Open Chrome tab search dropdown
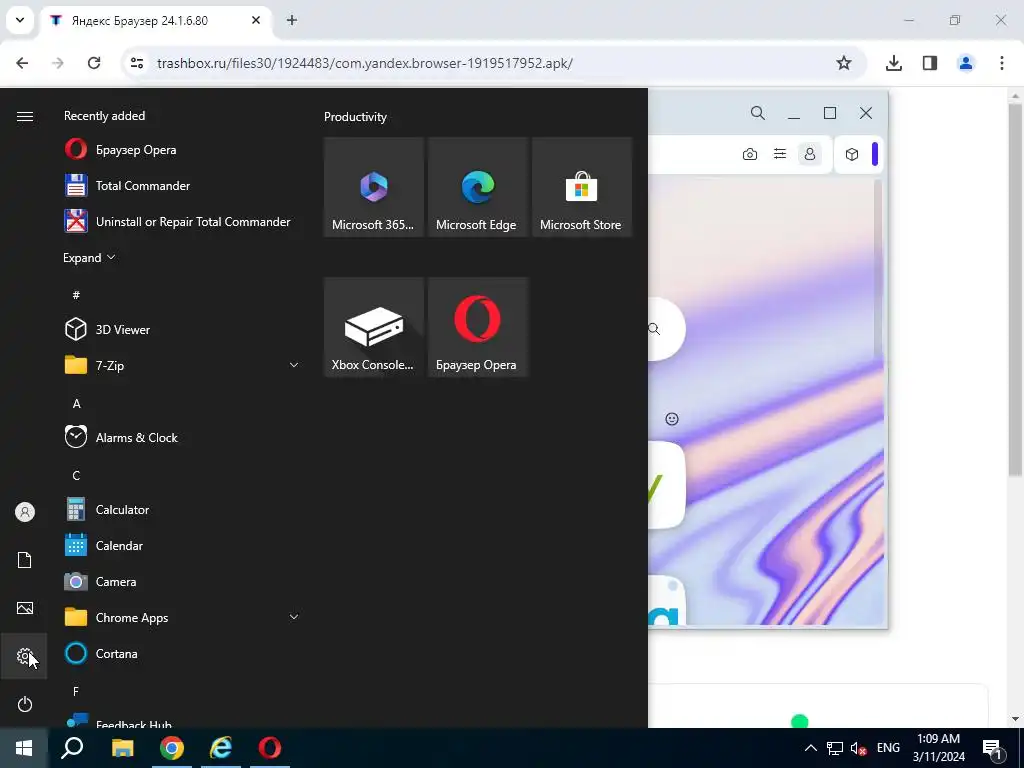This screenshot has height=768, width=1024. pos(20,20)
